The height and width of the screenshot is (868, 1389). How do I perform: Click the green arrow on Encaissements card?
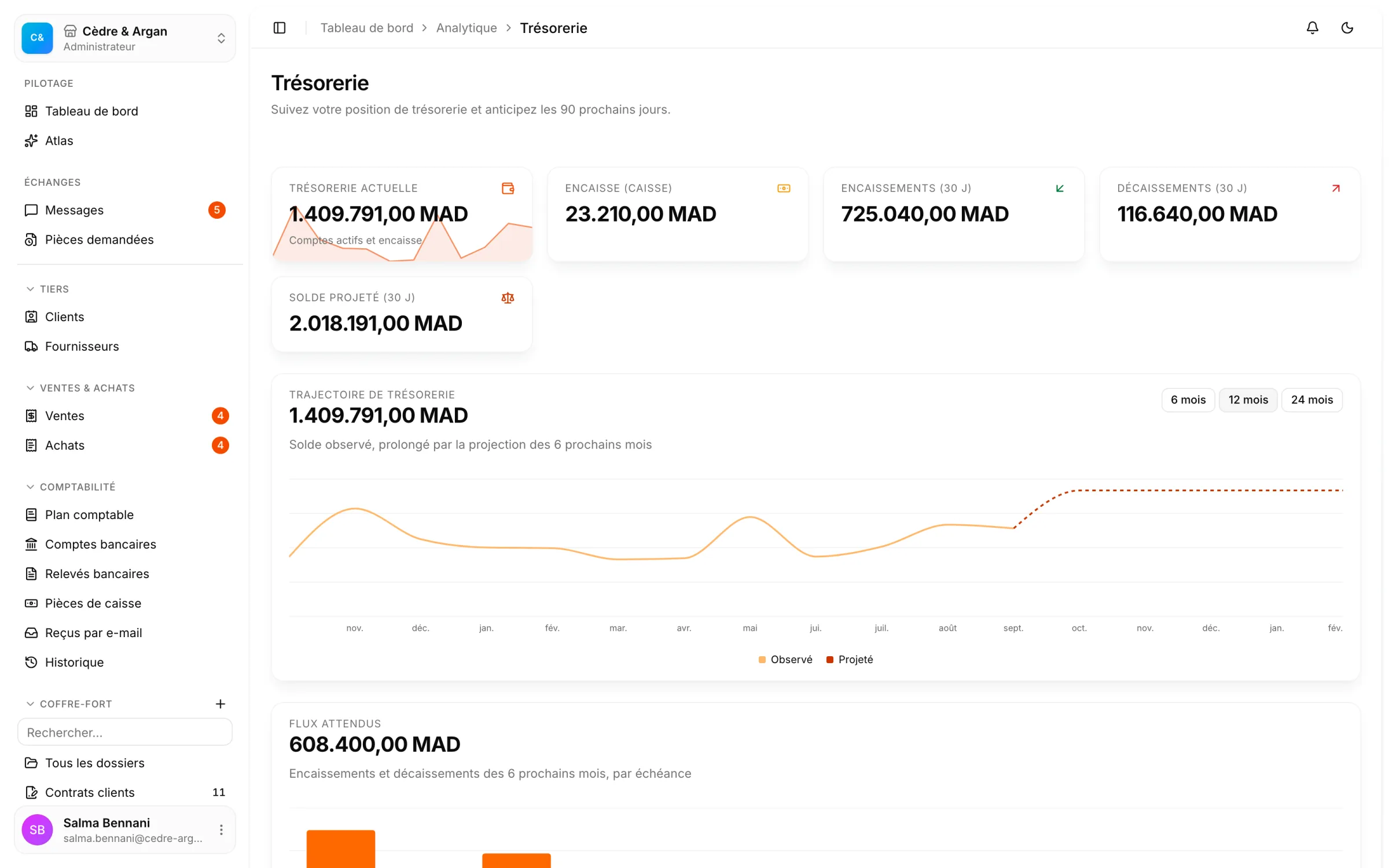click(x=1060, y=188)
